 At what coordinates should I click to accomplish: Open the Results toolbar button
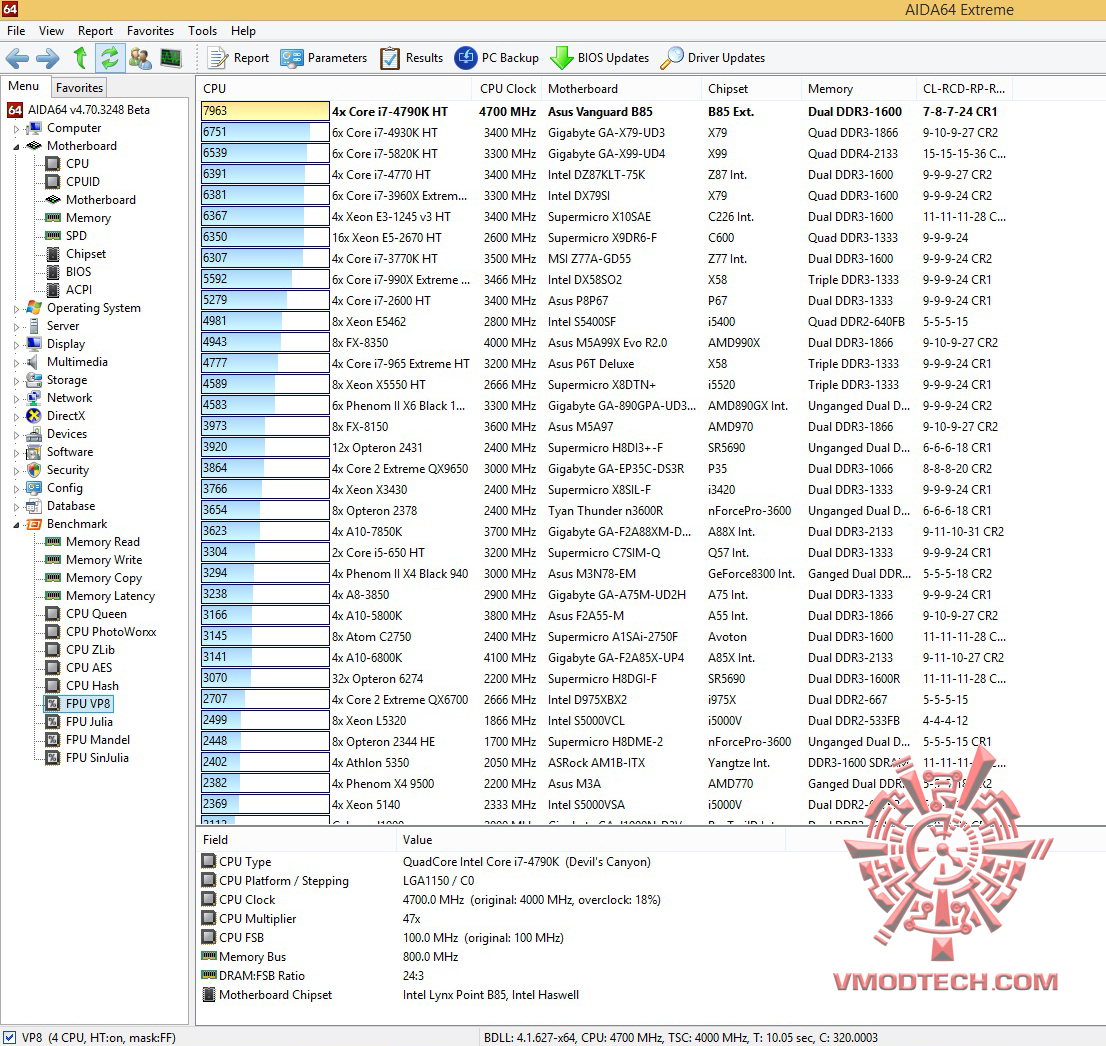click(411, 58)
